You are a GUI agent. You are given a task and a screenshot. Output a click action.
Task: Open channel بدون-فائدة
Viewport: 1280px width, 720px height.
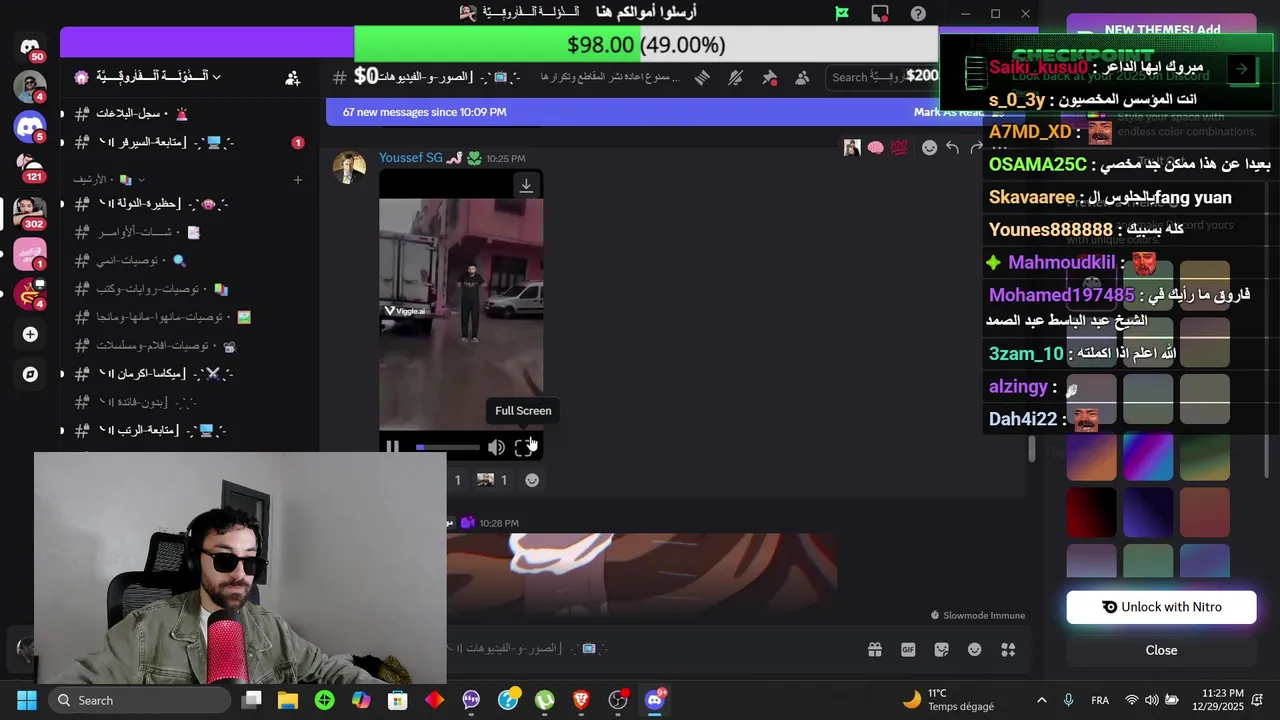click(188, 402)
